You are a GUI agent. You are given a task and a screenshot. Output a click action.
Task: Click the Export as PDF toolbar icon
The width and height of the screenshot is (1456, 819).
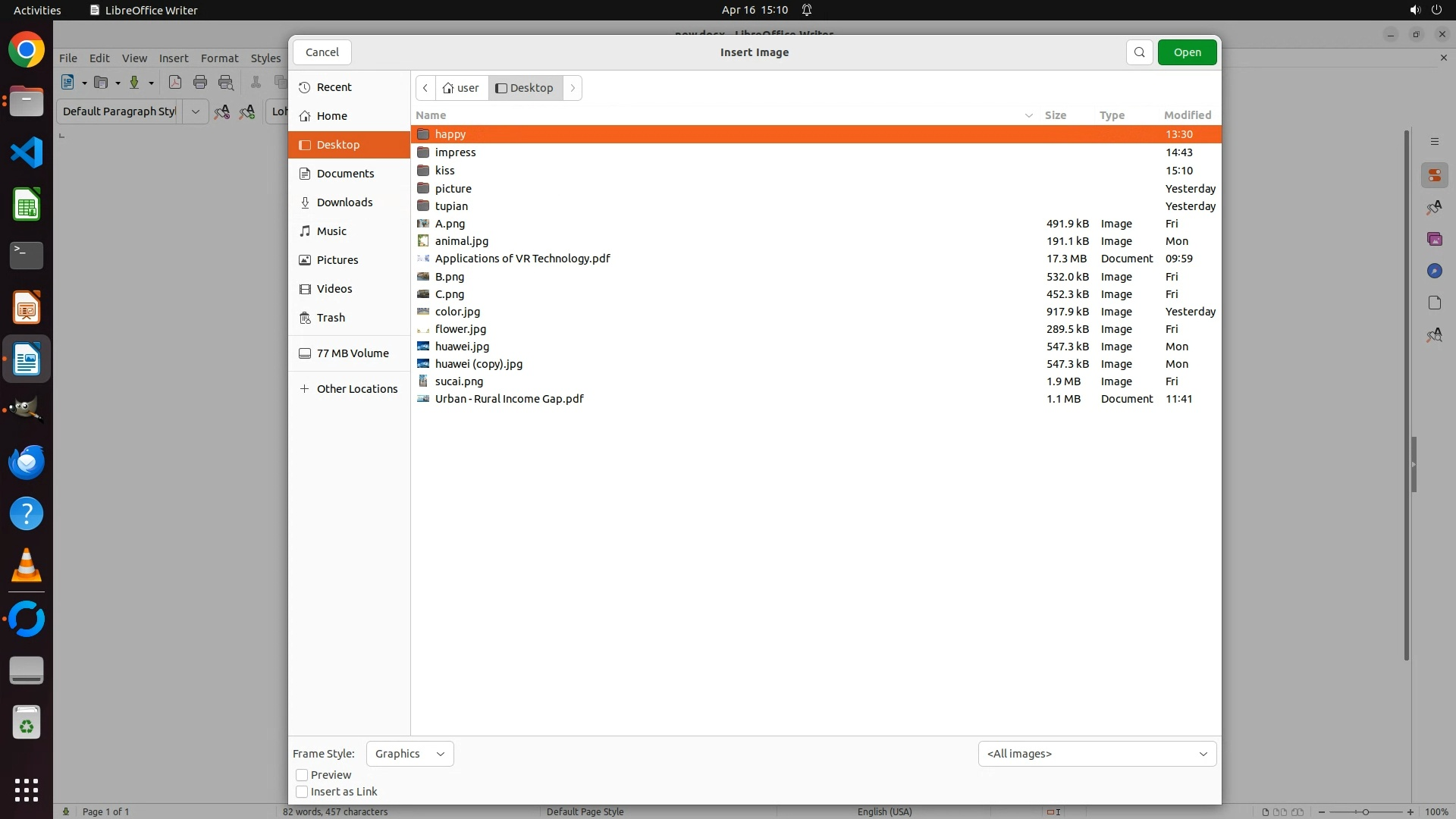[175, 83]
